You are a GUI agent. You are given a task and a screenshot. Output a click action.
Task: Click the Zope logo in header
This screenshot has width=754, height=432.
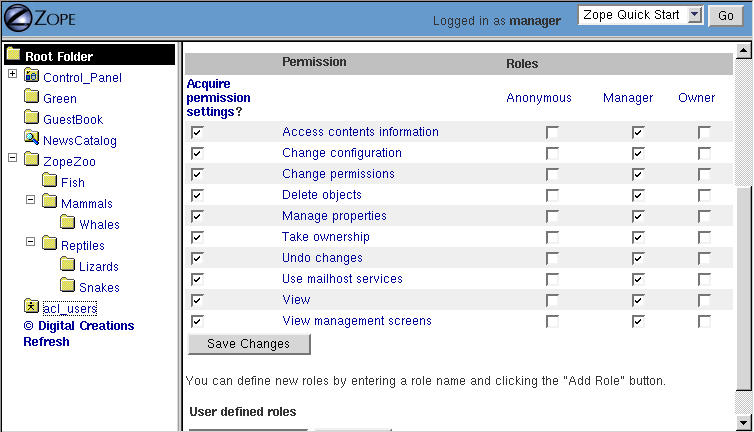pos(38,19)
